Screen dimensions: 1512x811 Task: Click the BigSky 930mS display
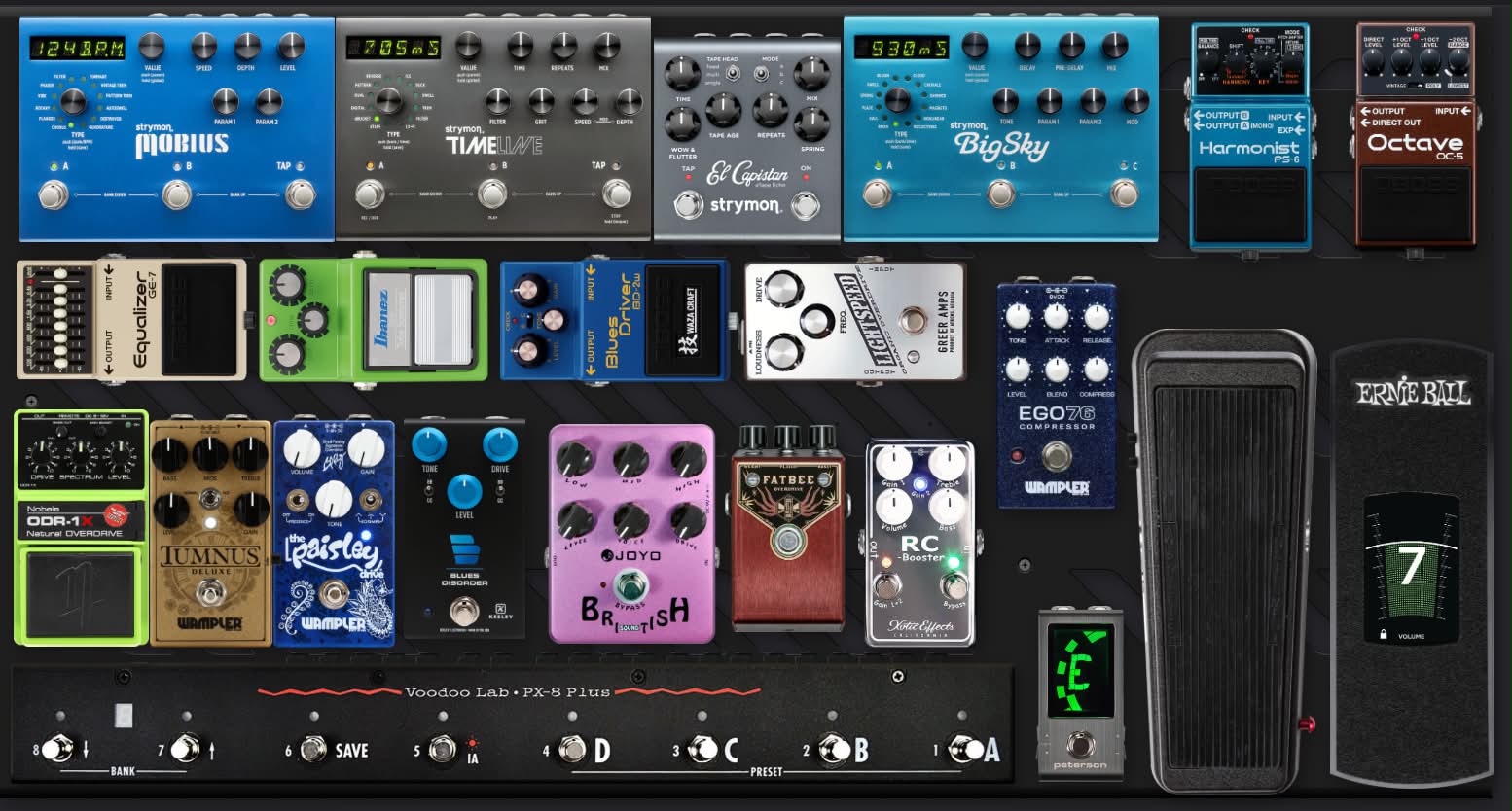(901, 48)
